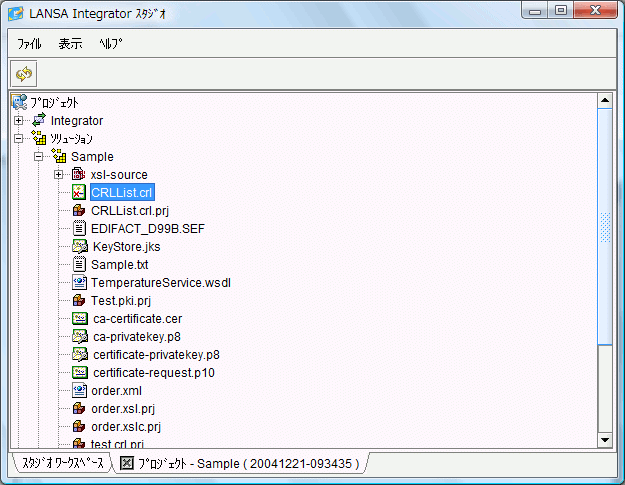This screenshot has height=485, width=625.
Task: Open the ヘルプ menu
Action: coord(110,43)
